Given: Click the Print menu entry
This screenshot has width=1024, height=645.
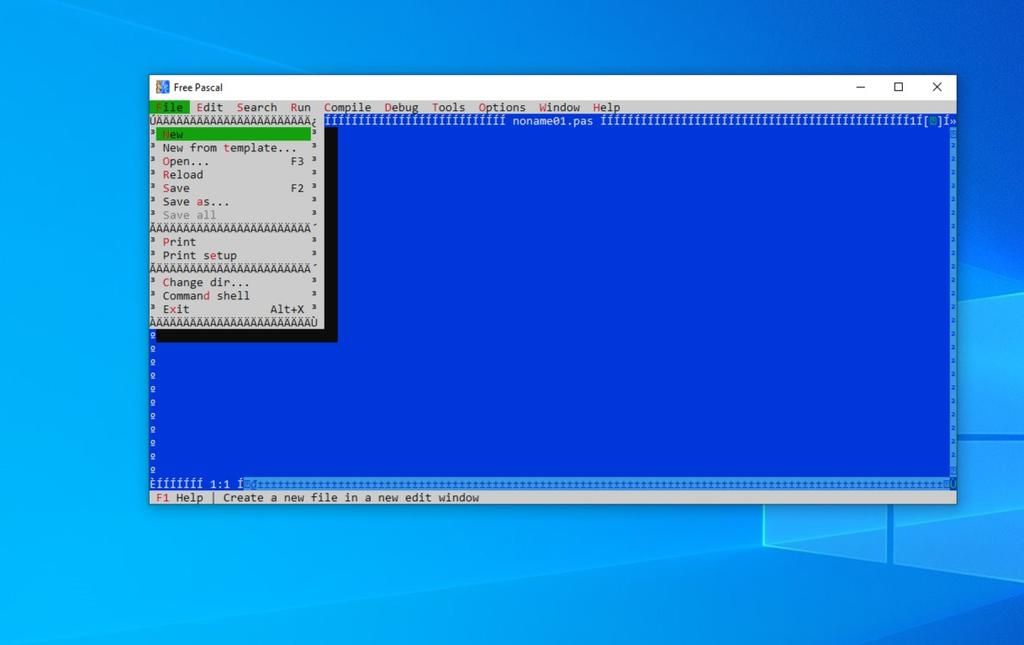Looking at the screenshot, I should click(233, 242).
